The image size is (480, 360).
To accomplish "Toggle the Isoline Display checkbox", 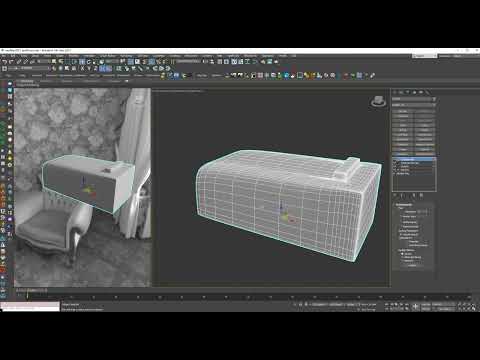I will [401, 222].
